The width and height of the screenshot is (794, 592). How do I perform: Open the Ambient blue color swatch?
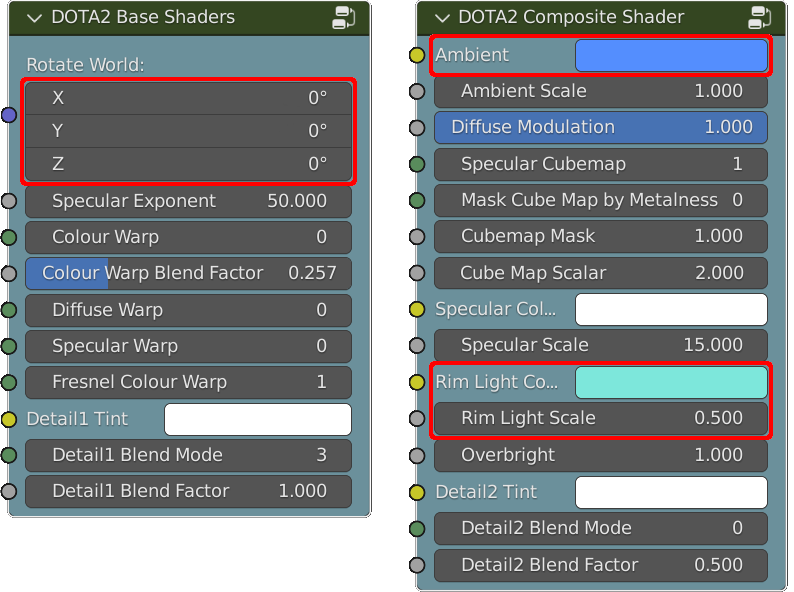tap(671, 55)
